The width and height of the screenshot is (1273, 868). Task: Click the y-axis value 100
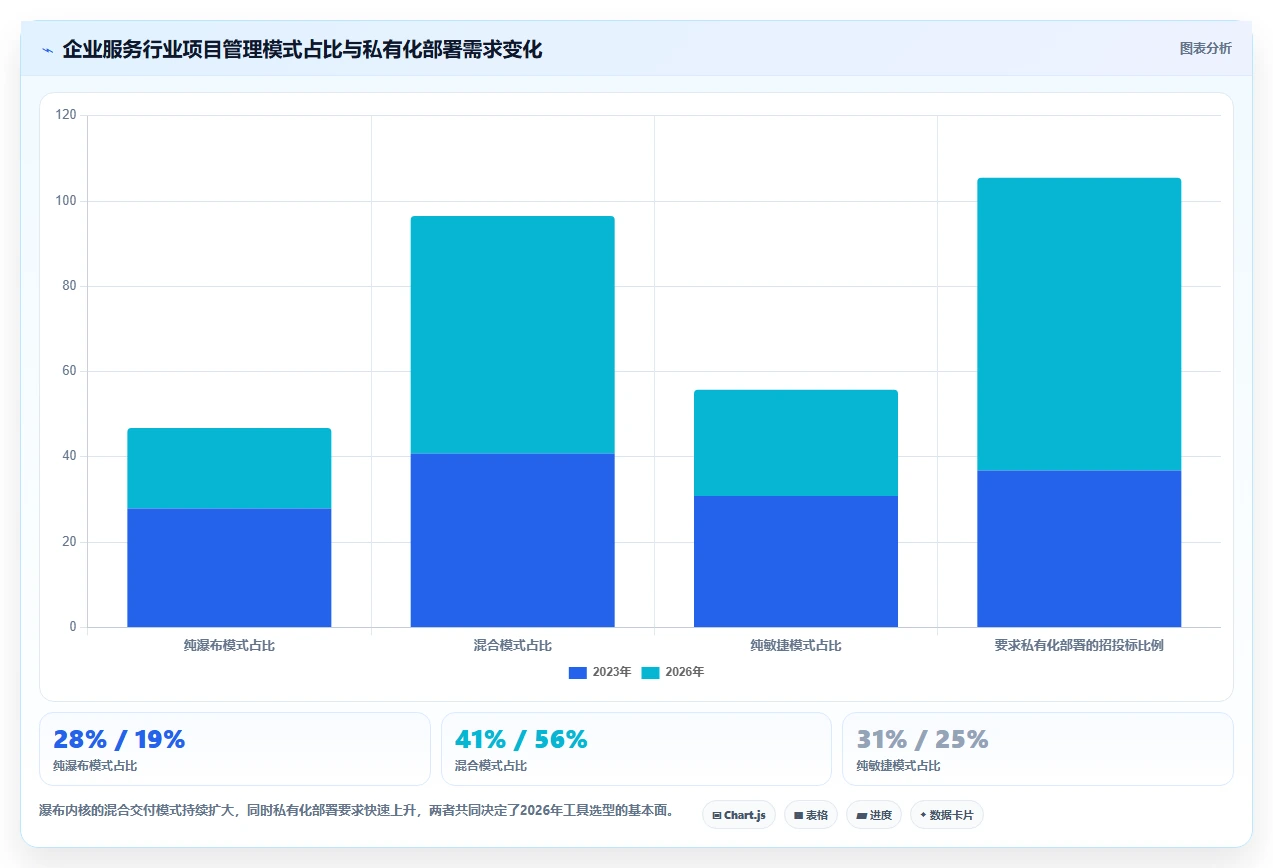pos(66,201)
